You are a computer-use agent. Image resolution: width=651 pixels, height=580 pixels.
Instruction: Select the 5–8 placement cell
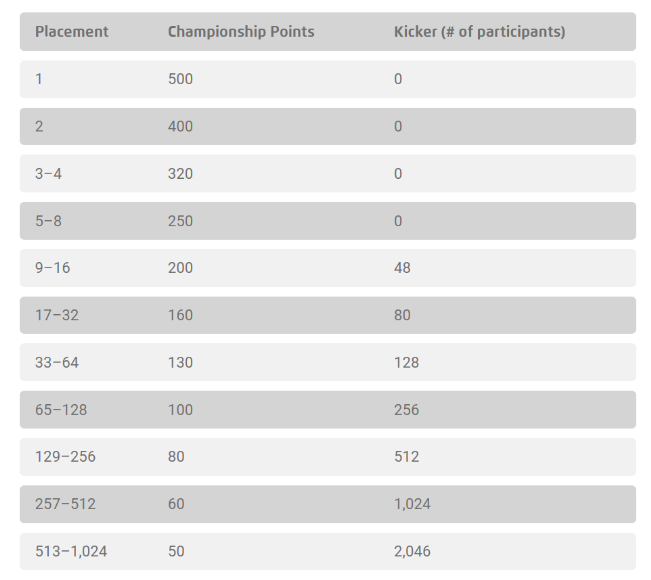(48, 221)
